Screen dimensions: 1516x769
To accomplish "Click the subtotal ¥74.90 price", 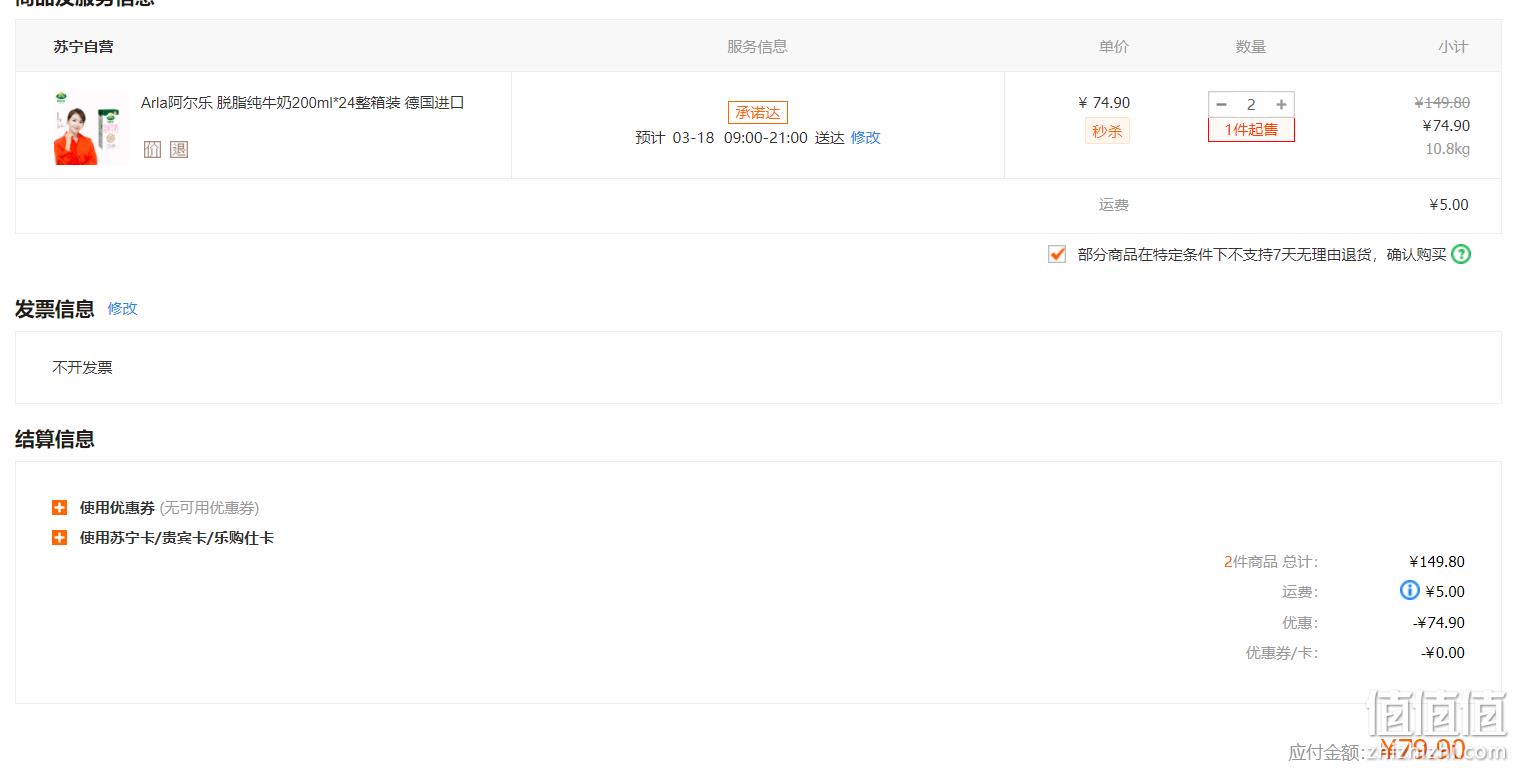I will point(1446,126).
